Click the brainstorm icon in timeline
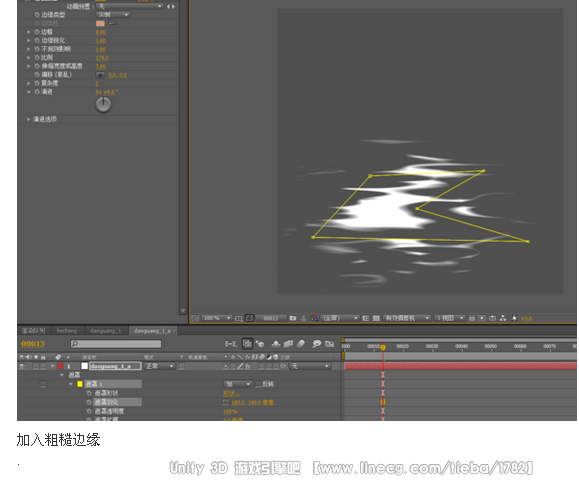 pos(316,344)
